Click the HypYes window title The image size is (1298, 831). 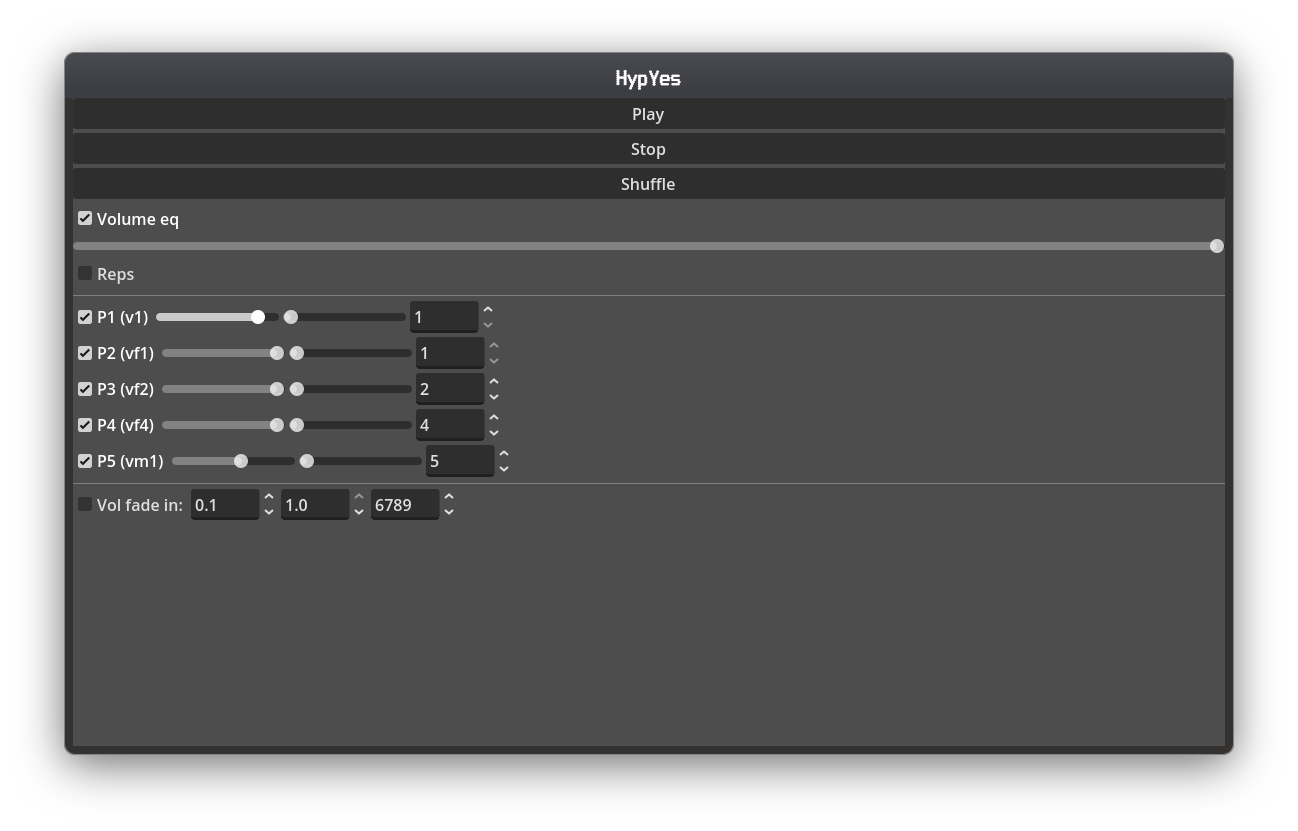648,78
